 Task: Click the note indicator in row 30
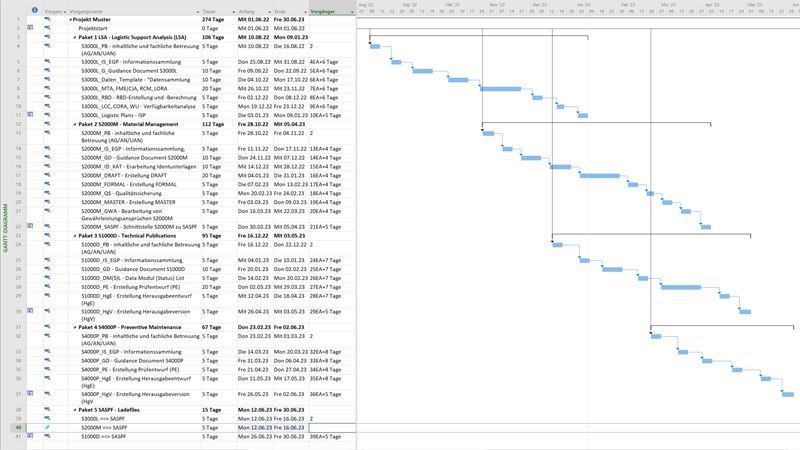tap(31, 312)
